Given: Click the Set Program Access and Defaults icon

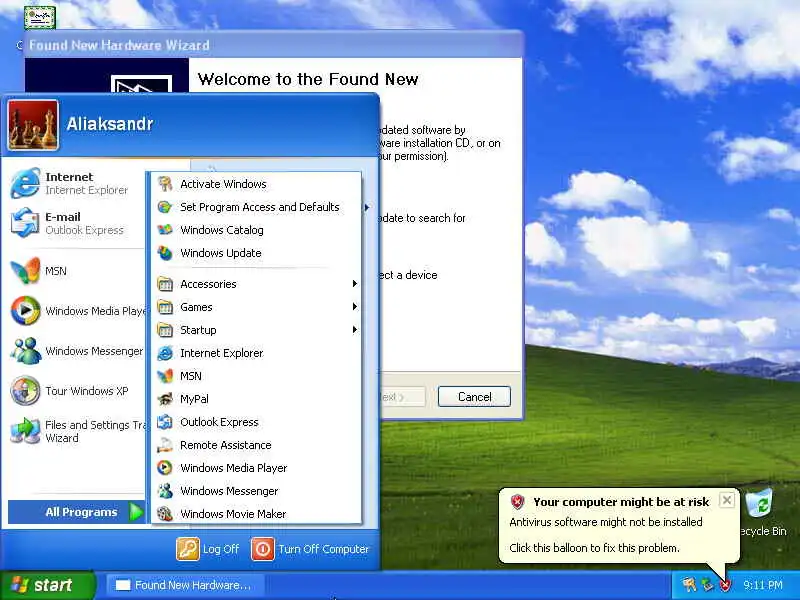Looking at the screenshot, I should pos(165,207).
